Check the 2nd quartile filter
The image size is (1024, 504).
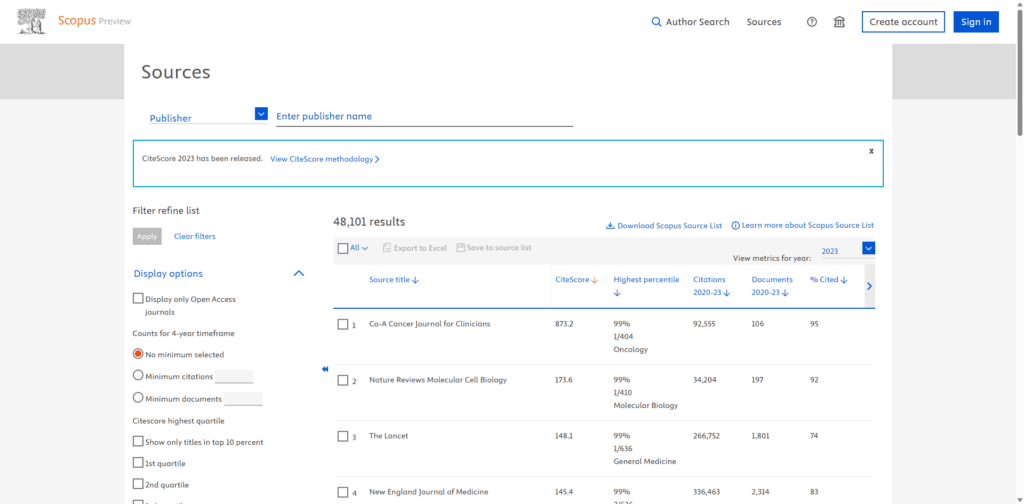[x=138, y=484]
